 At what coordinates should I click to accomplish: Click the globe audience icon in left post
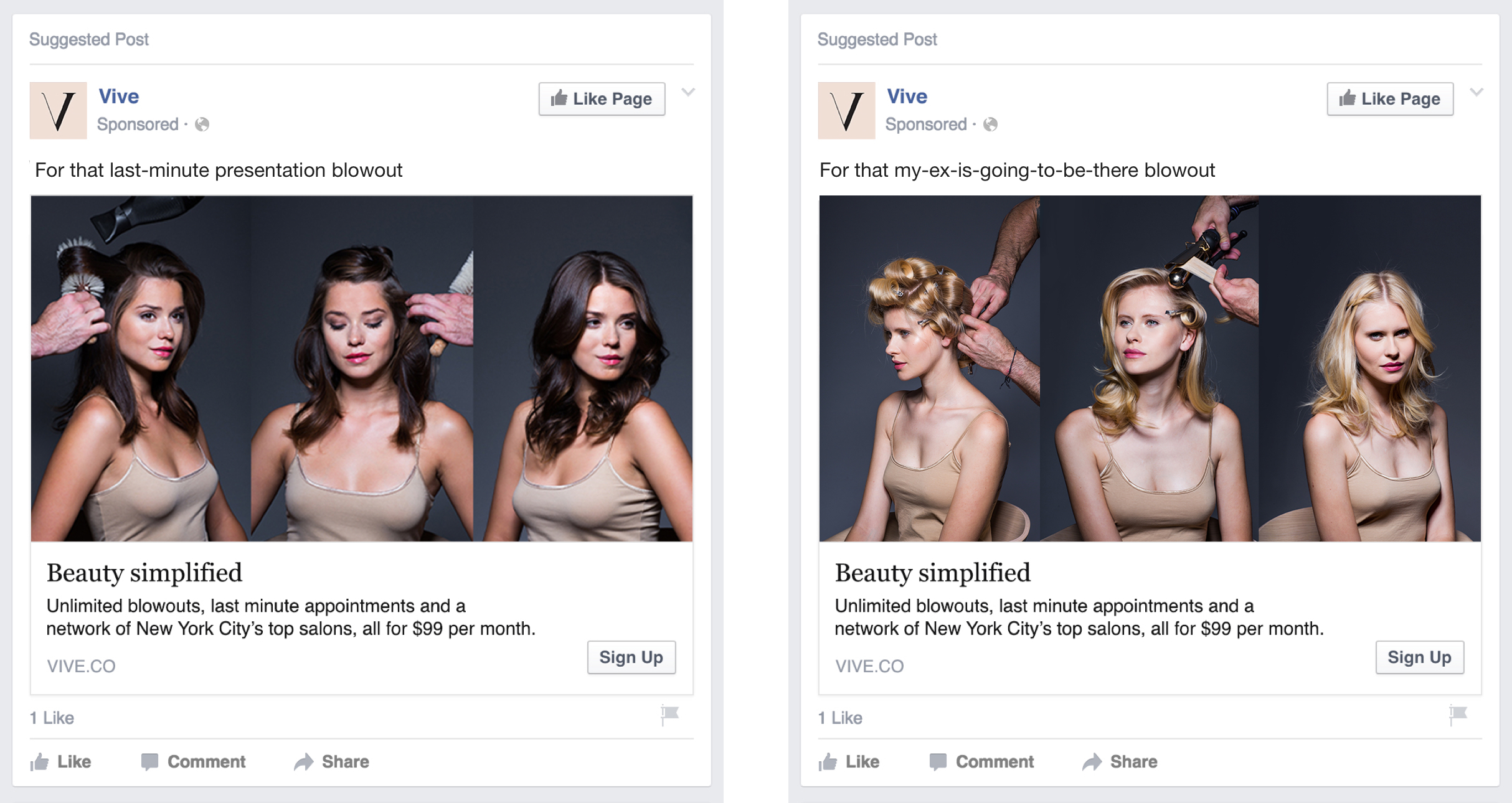pos(202,124)
